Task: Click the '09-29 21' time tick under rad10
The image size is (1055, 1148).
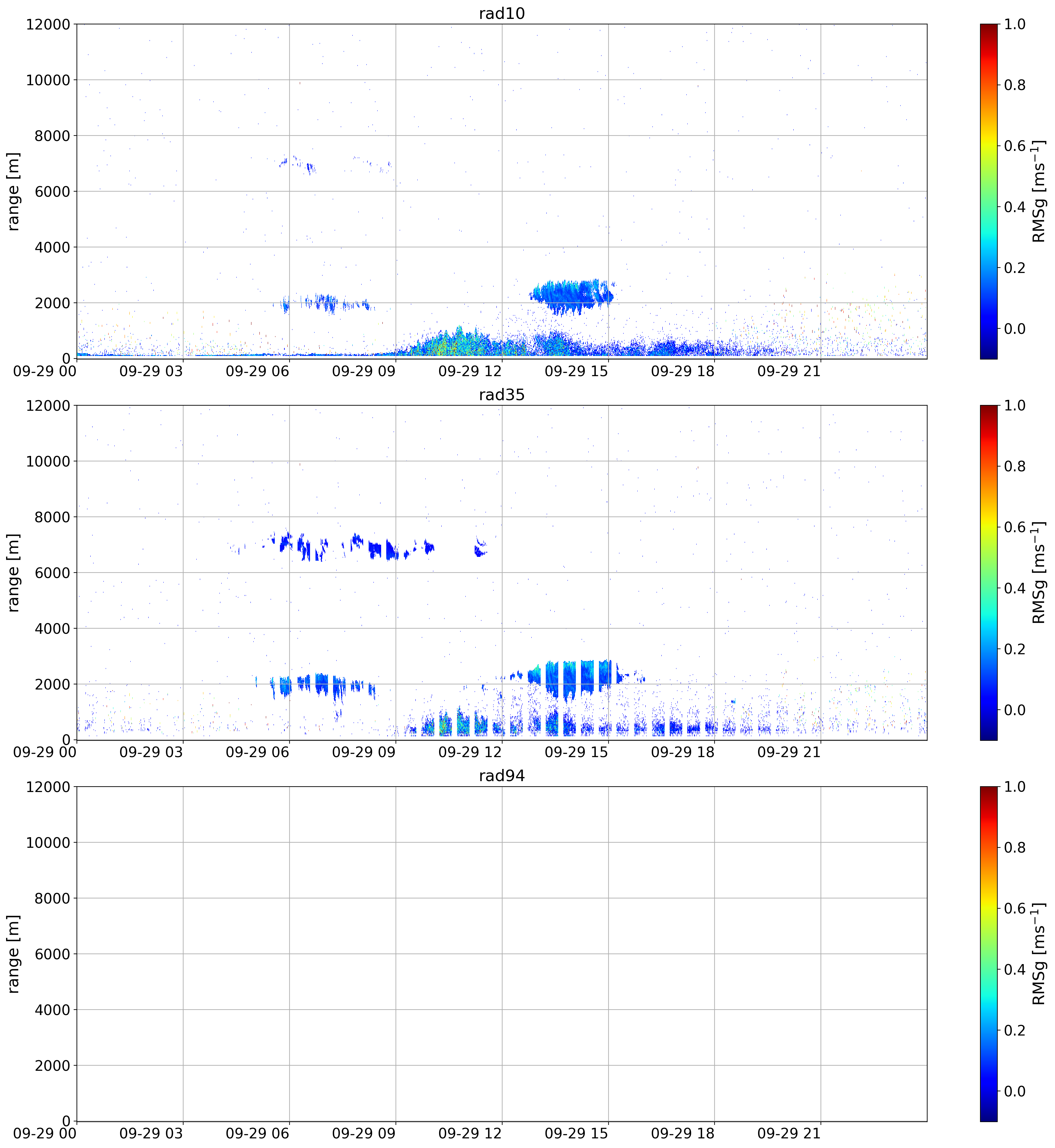Action: pyautogui.click(x=789, y=371)
